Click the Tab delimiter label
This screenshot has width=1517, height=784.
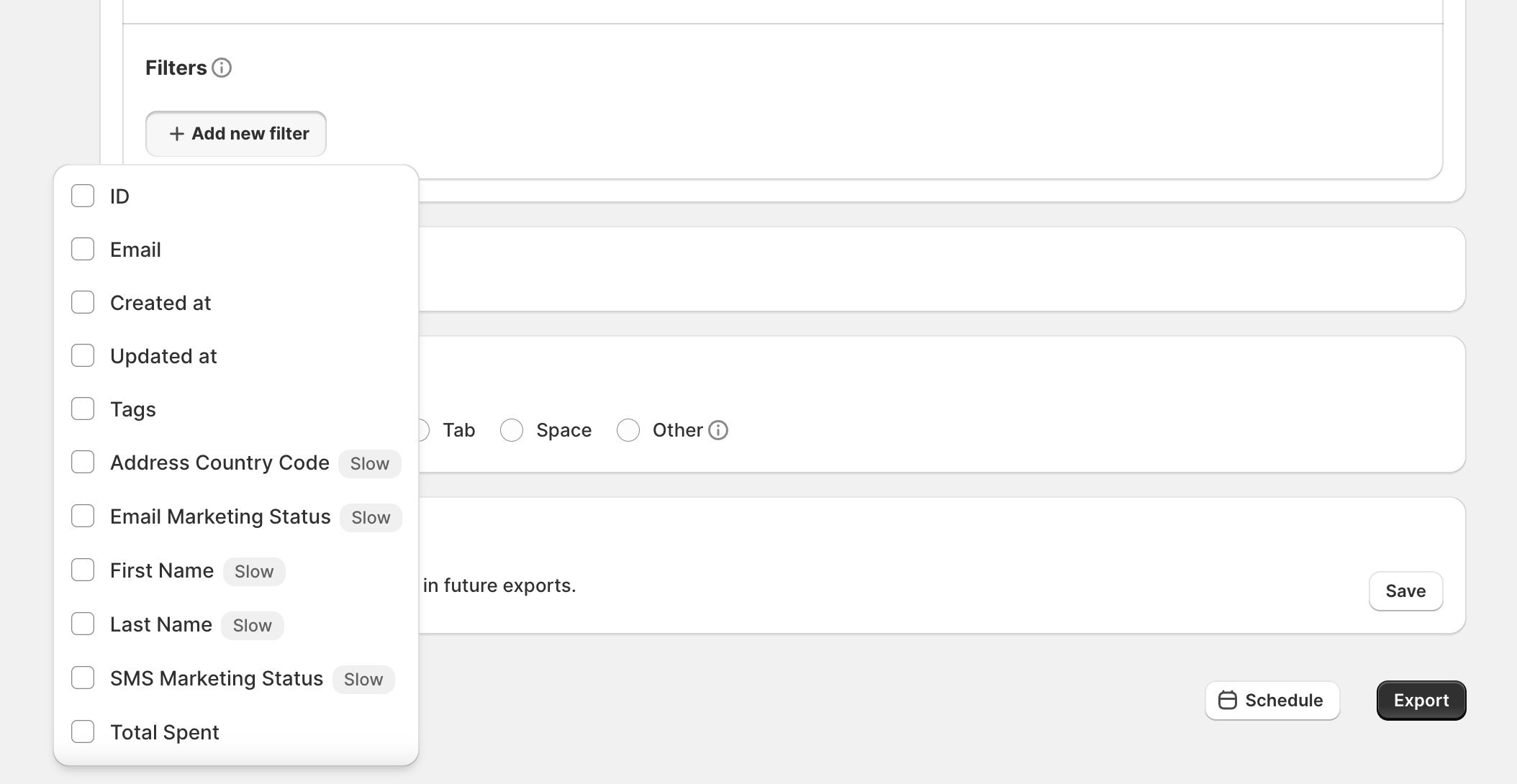click(459, 430)
